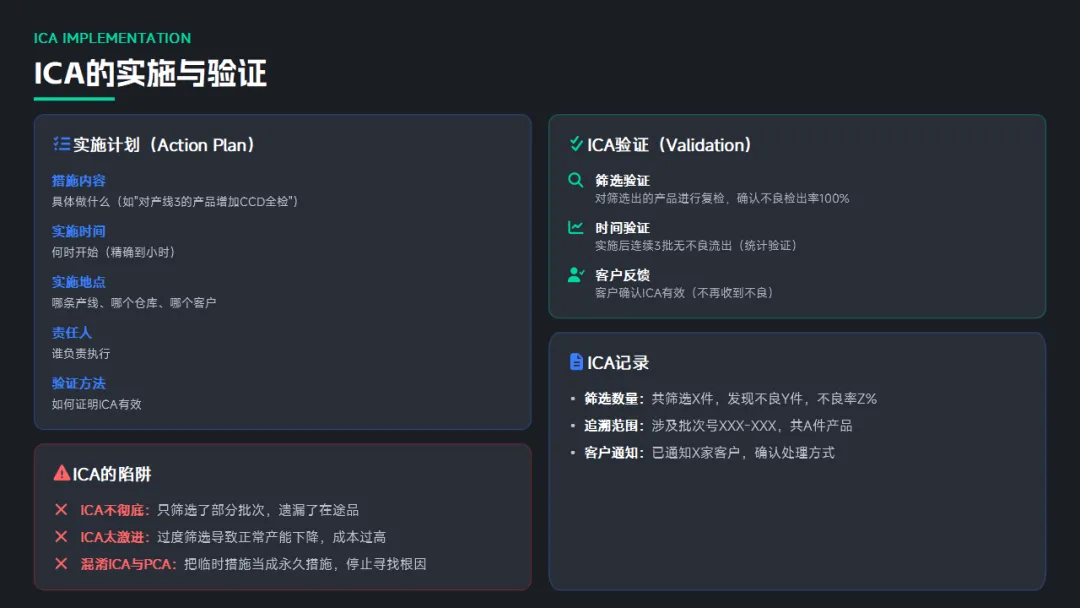Click the warning triangle icon beside ICA的陷阱
The image size is (1080, 608).
pyautogui.click(x=62, y=473)
